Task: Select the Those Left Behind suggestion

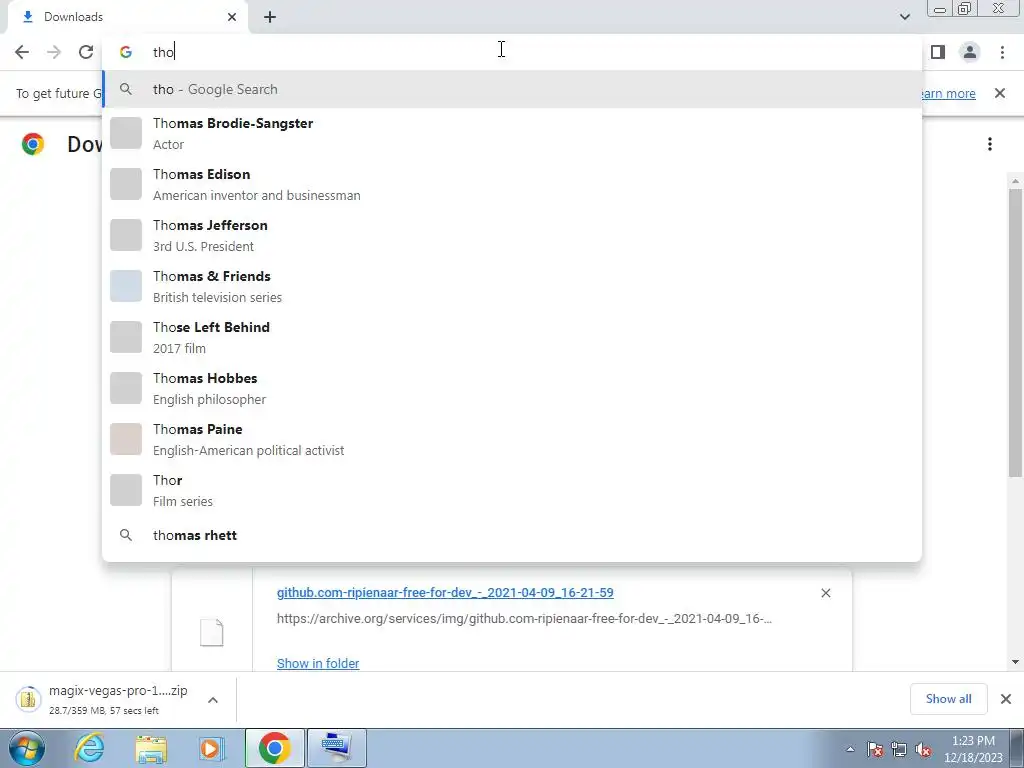Action: [x=512, y=337]
